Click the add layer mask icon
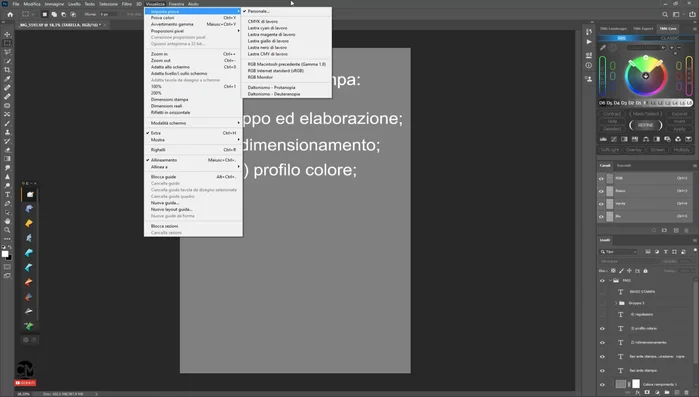 pyautogui.click(x=647, y=393)
